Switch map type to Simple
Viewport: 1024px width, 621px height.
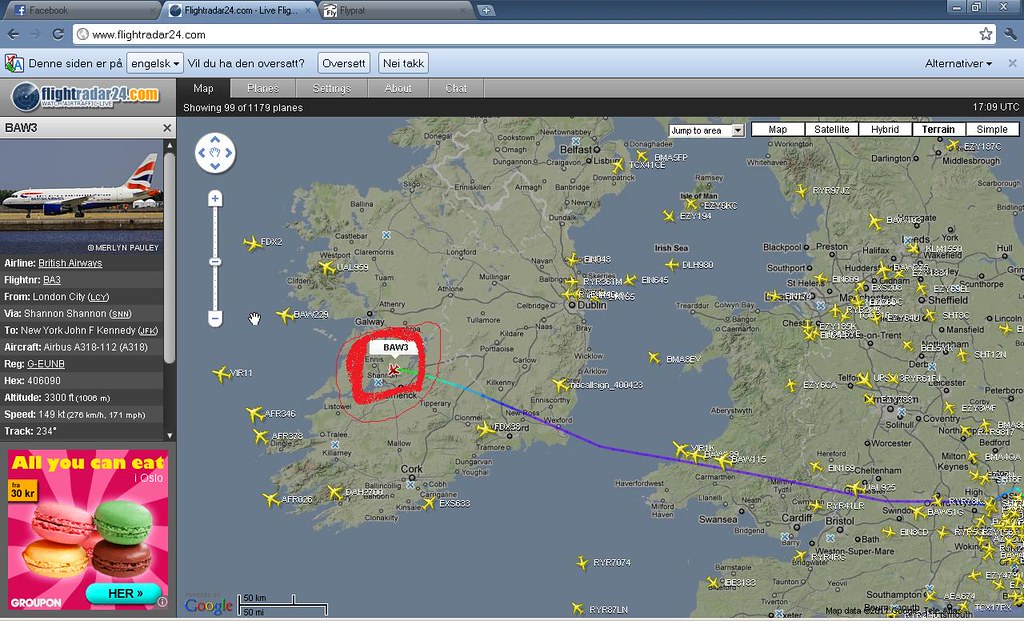click(x=991, y=129)
